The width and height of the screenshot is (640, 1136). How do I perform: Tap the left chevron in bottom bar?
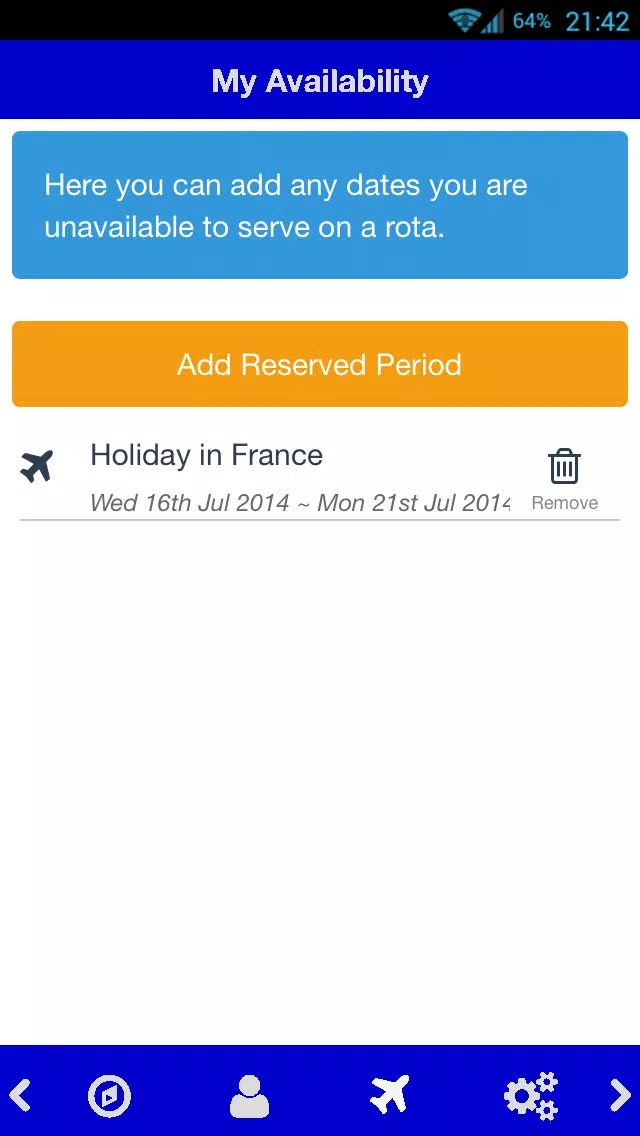coord(20,1095)
